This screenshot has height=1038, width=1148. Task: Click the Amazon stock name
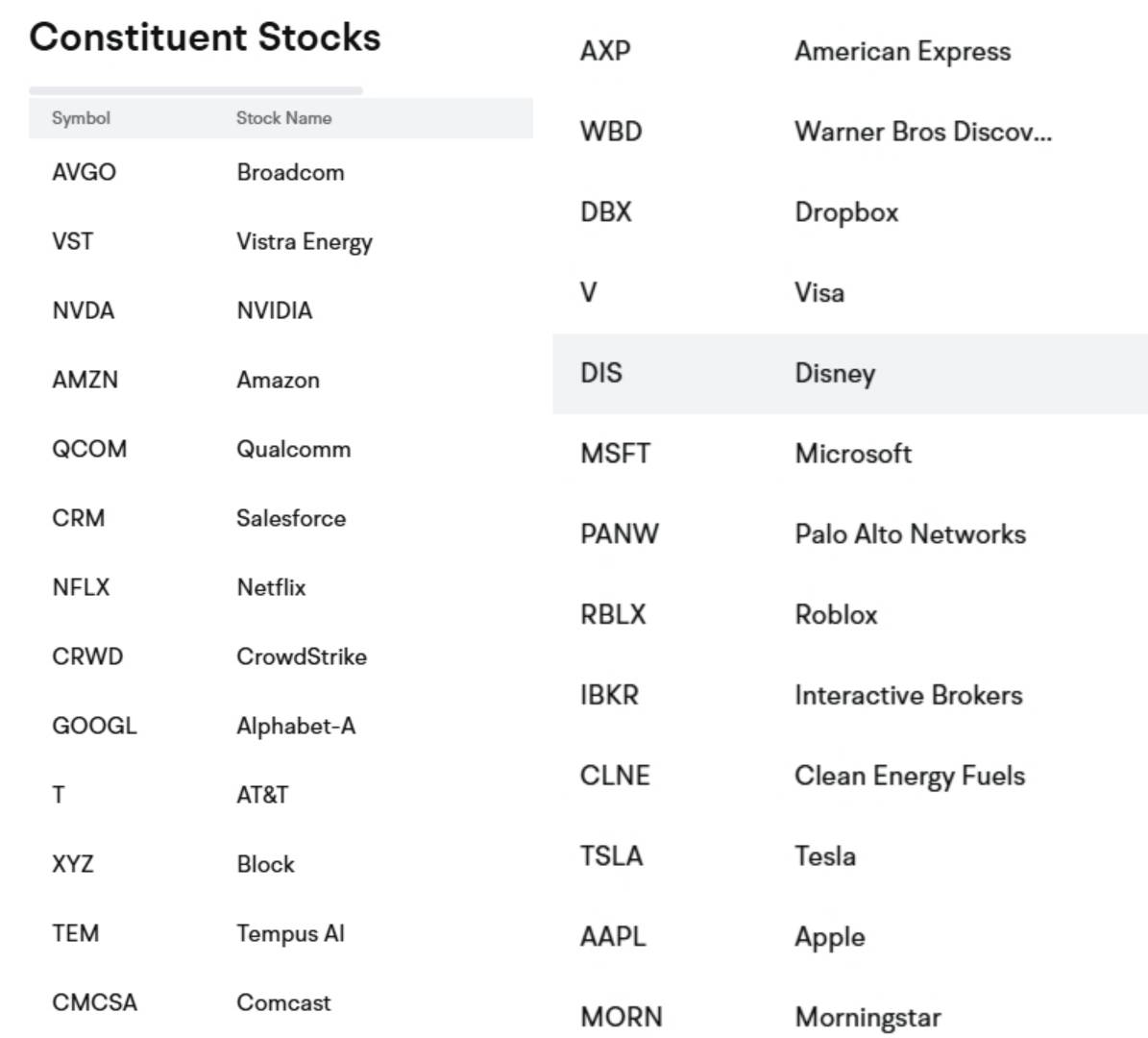coord(278,381)
